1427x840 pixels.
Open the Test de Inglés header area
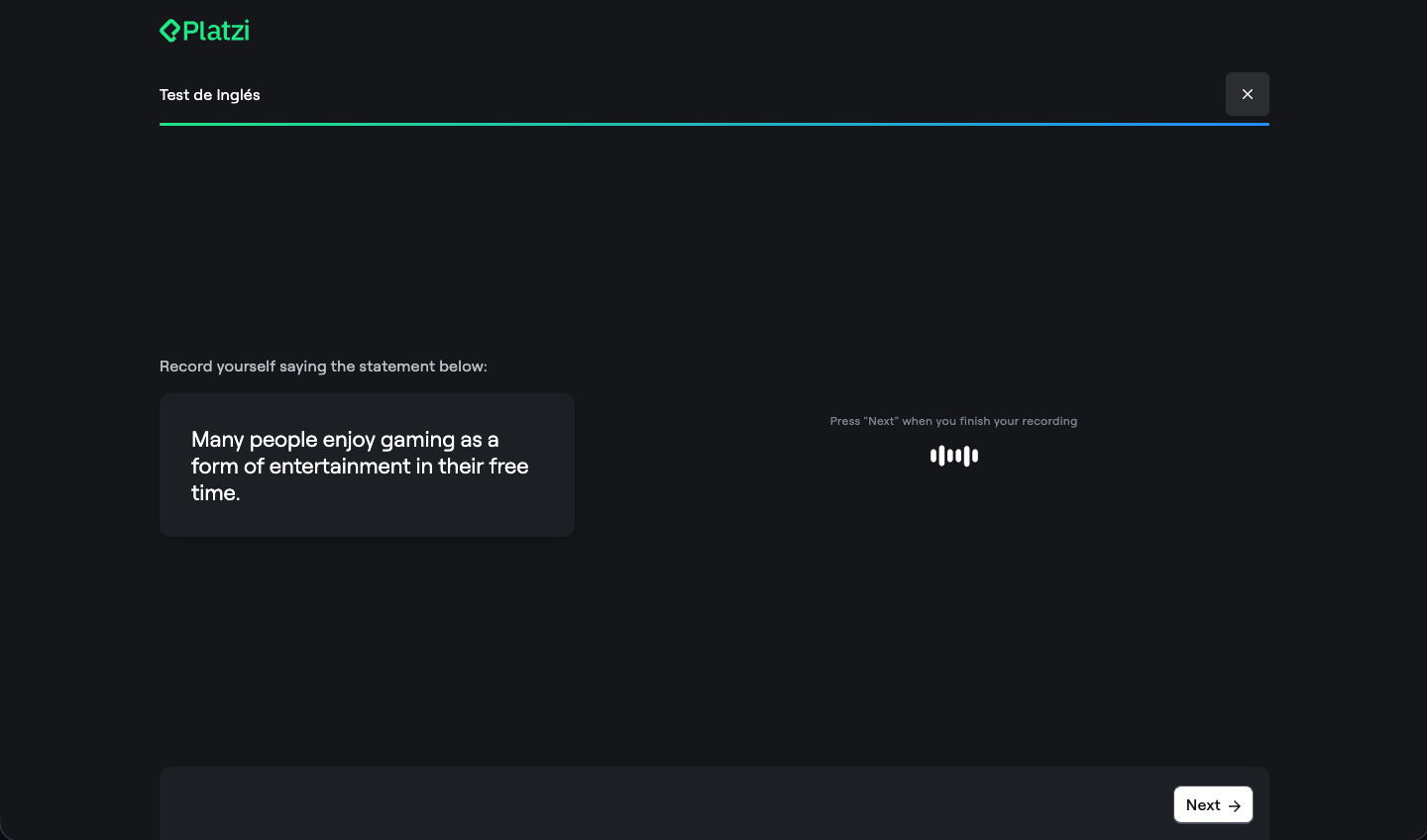[x=209, y=94]
